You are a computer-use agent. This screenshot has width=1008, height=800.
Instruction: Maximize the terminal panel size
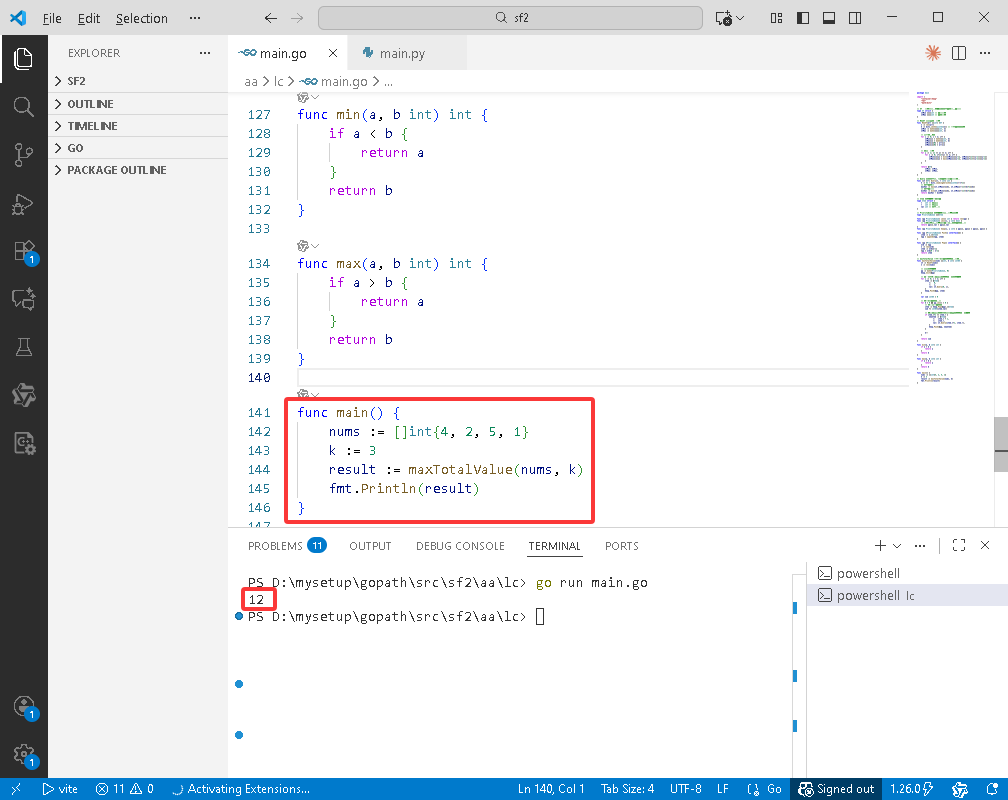point(958,545)
